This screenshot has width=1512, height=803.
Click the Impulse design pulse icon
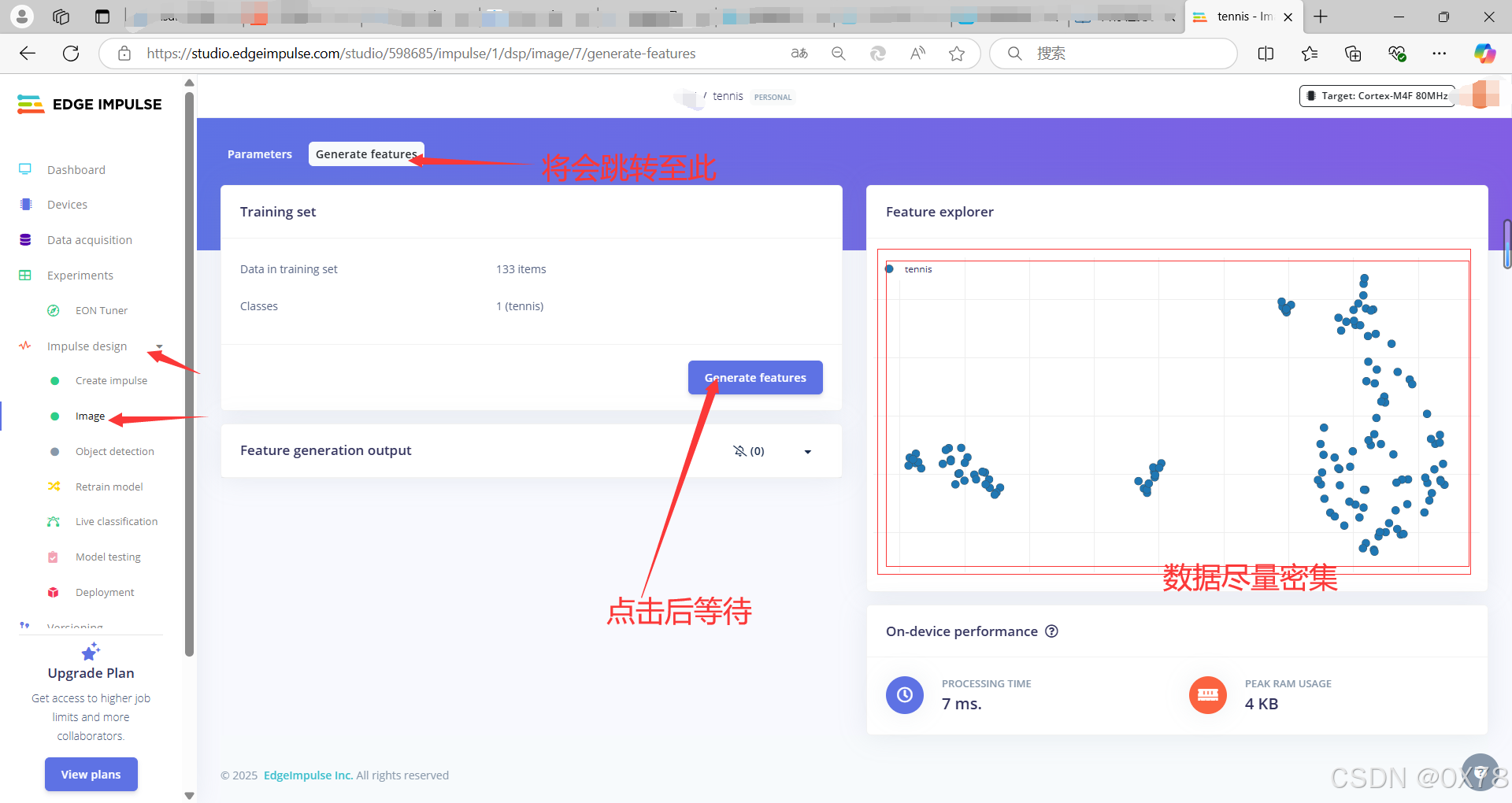25,346
